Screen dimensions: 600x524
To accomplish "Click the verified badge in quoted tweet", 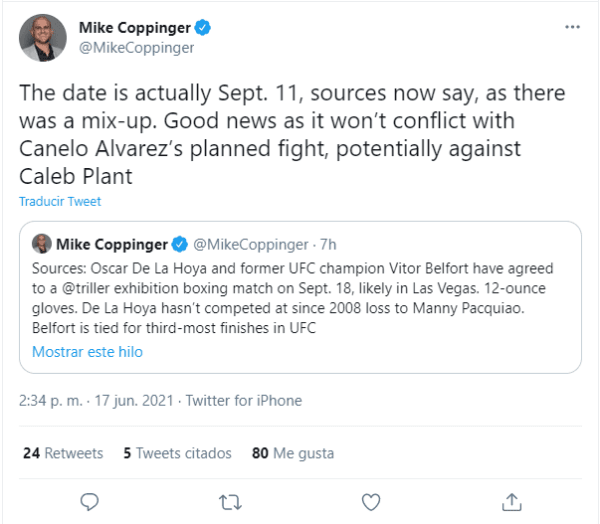I will (180, 245).
